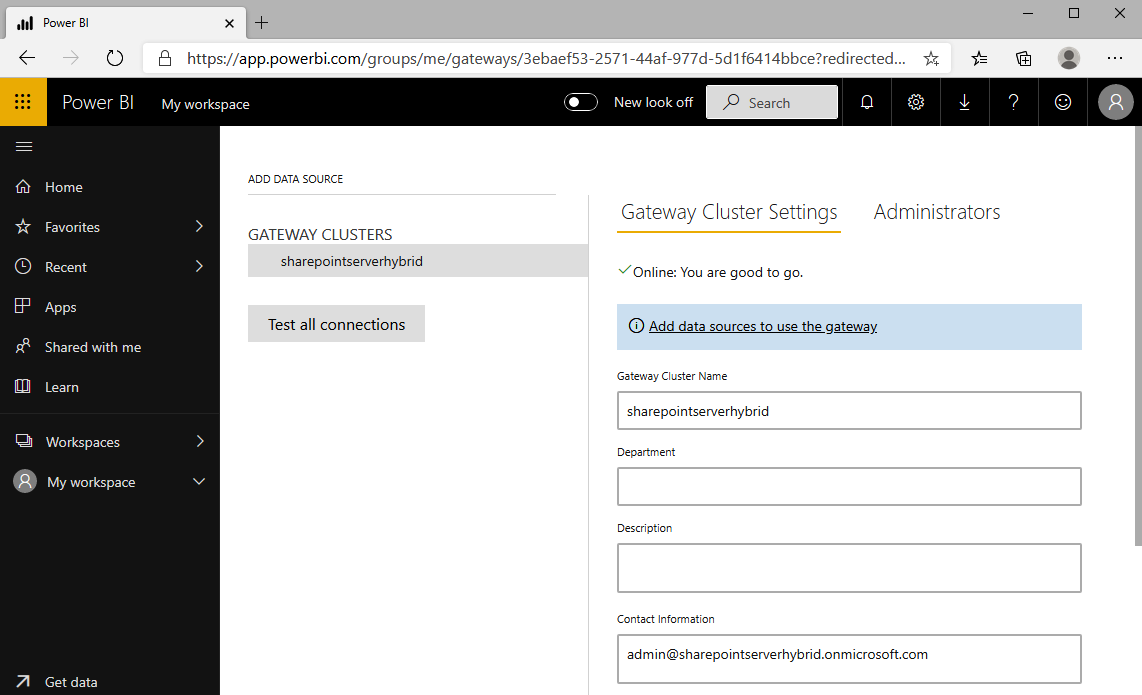The image size is (1142, 695).
Task: Click Add data sources to use the gateway
Action: (763, 326)
